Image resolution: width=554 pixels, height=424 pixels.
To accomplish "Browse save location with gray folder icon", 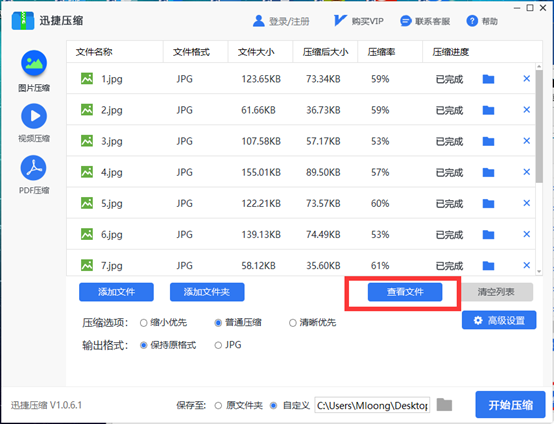I will coord(444,405).
